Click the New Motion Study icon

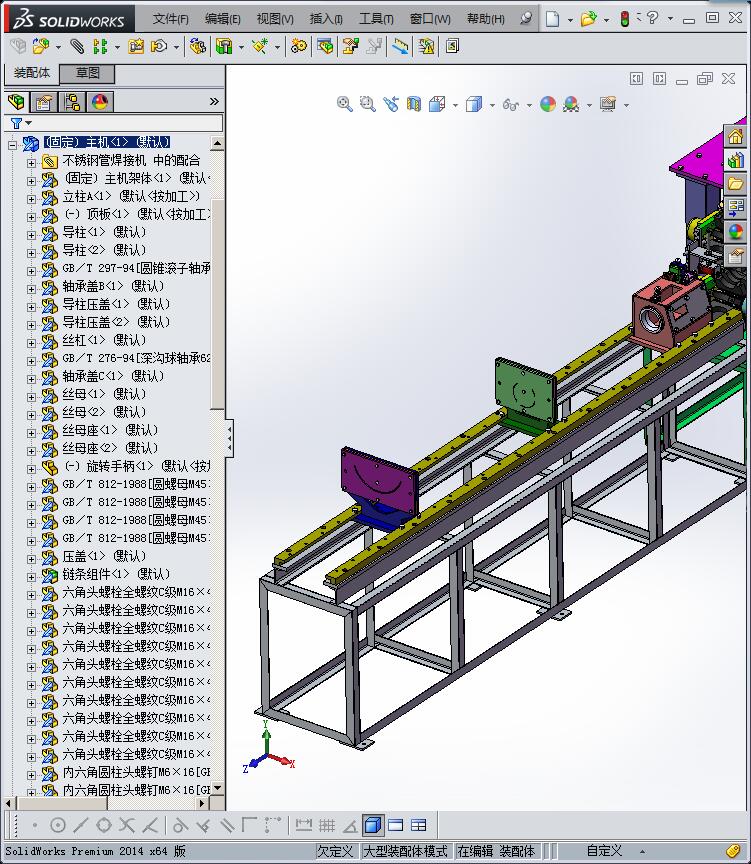pos(299,46)
